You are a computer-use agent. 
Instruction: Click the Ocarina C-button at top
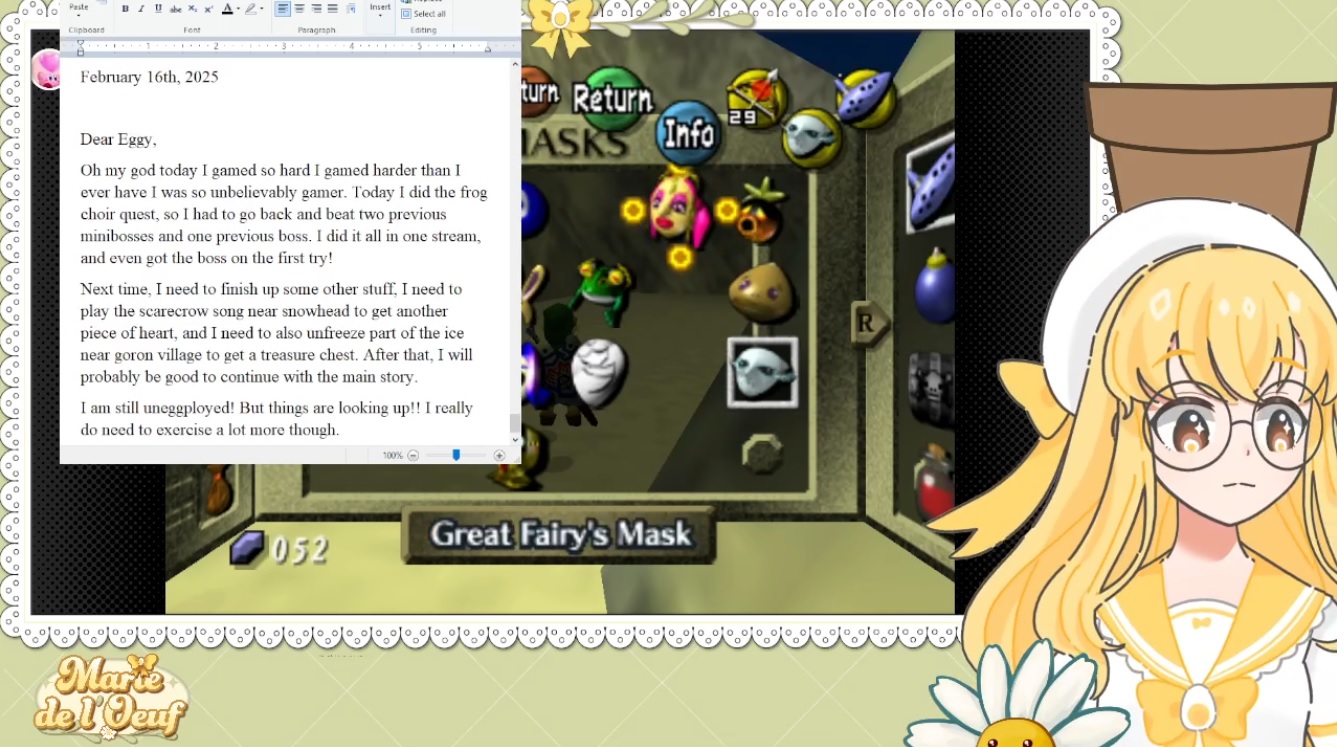(x=864, y=97)
